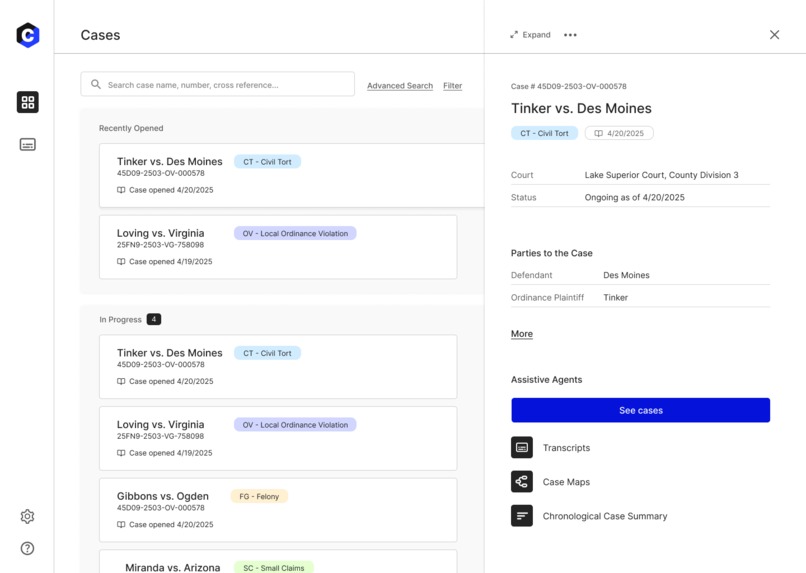This screenshot has width=806, height=573.
Task: Click the FG - Felony tag
Action: [x=259, y=496]
